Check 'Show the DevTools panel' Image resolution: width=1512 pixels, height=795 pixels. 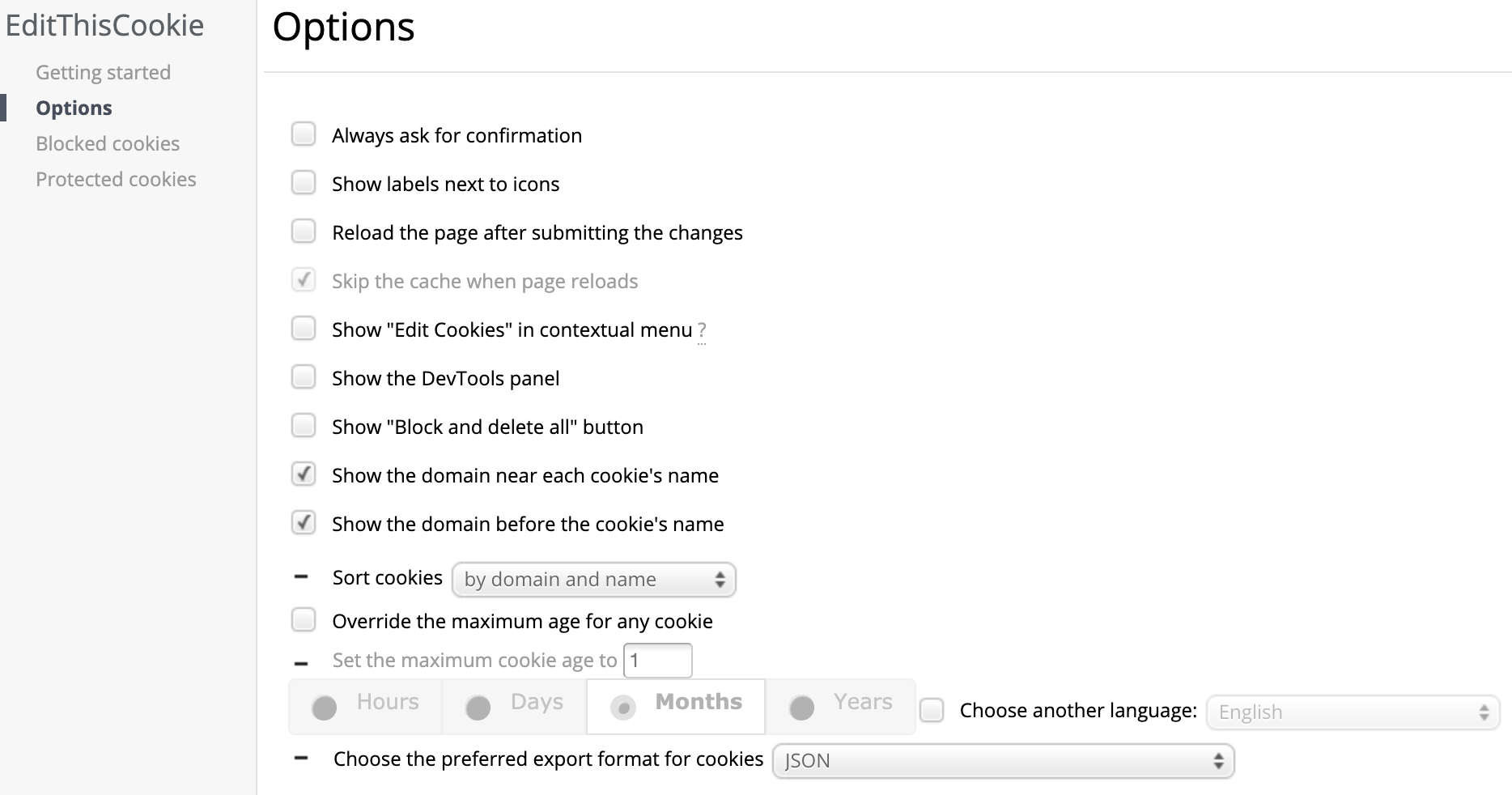pyautogui.click(x=304, y=377)
